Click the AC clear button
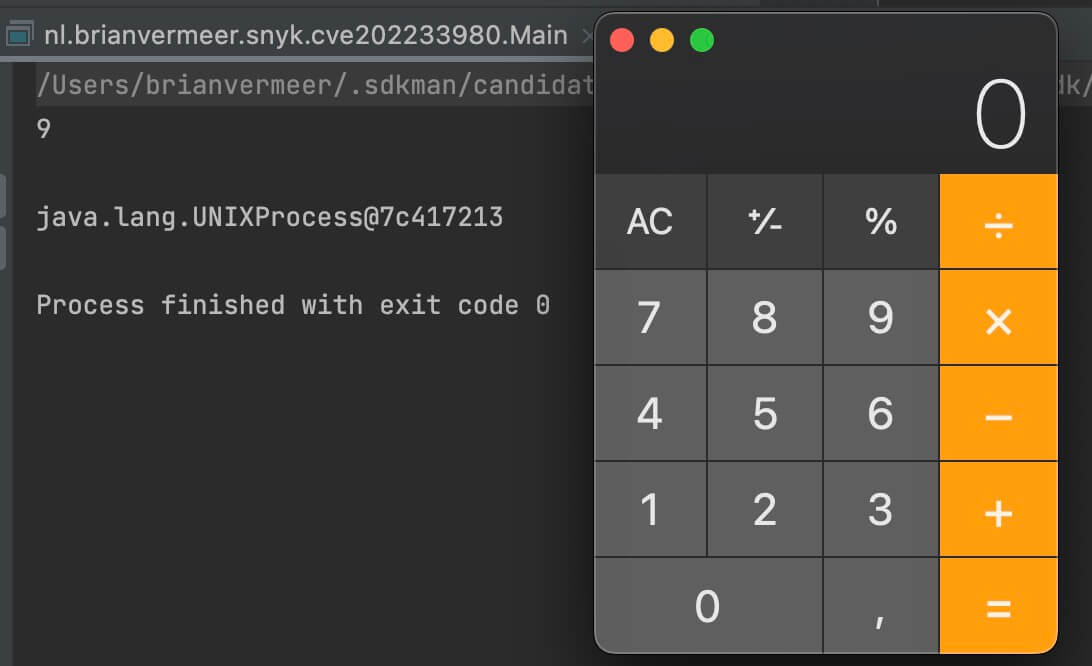 [x=650, y=222]
